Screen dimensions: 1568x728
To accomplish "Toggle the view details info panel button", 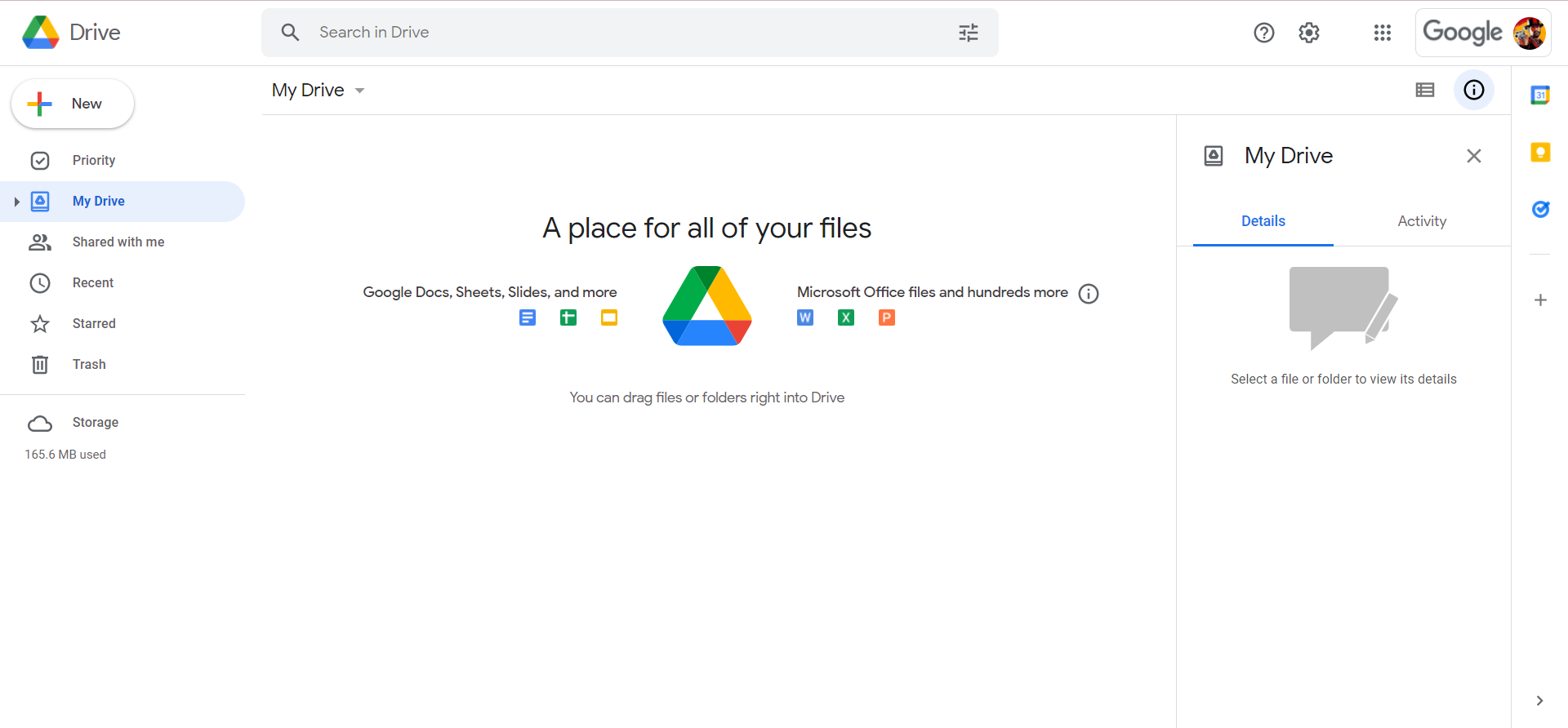I will 1473,90.
